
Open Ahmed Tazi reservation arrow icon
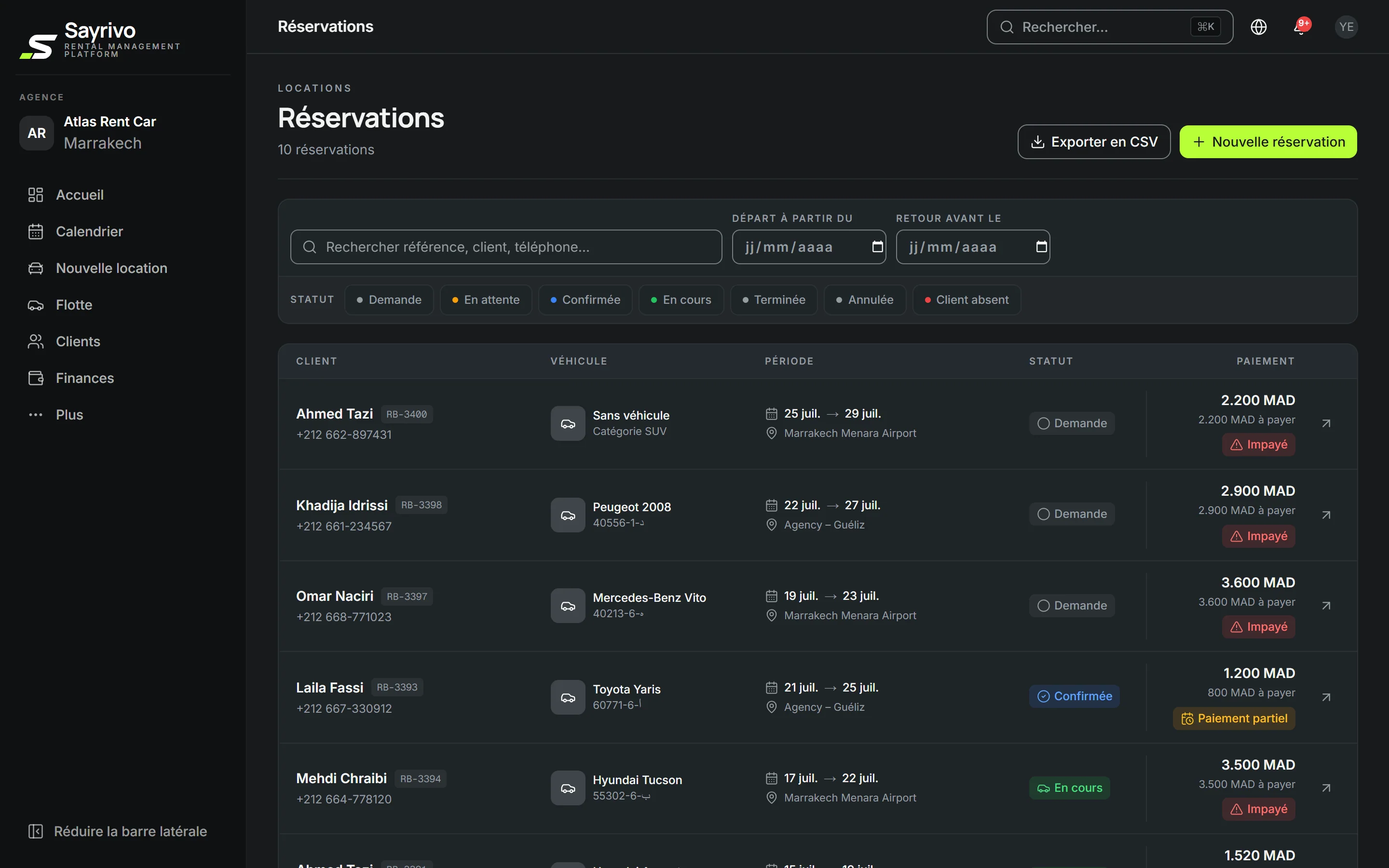tap(1326, 424)
